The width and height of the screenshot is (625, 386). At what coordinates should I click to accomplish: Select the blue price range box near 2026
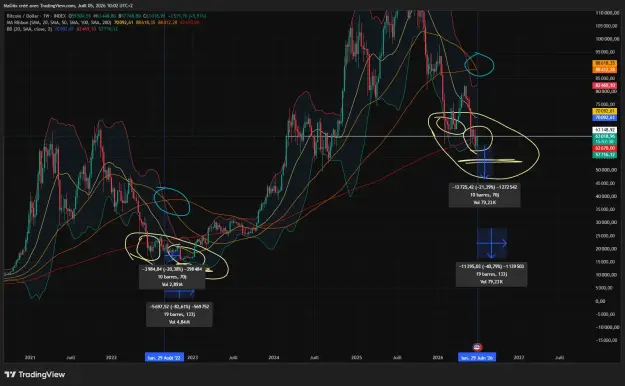click(491, 243)
